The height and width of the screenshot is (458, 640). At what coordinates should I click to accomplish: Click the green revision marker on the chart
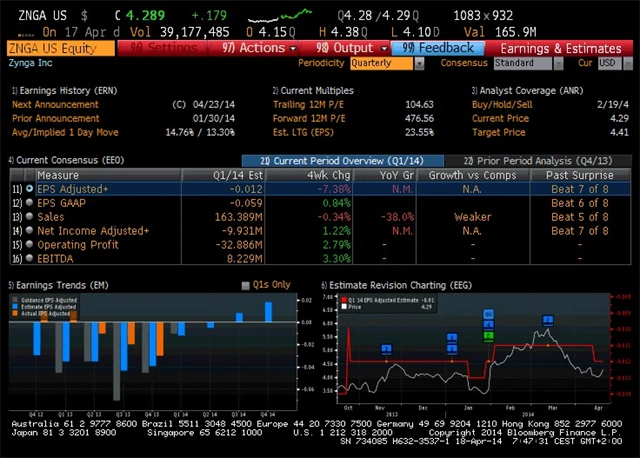coord(489,336)
